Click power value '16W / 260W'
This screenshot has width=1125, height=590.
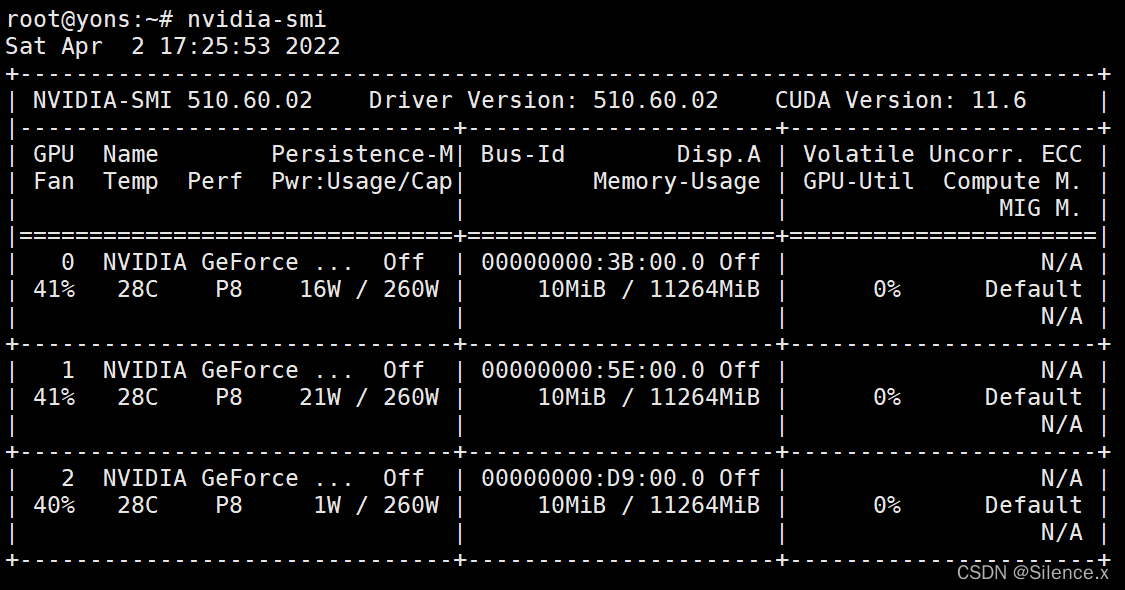coord(369,289)
